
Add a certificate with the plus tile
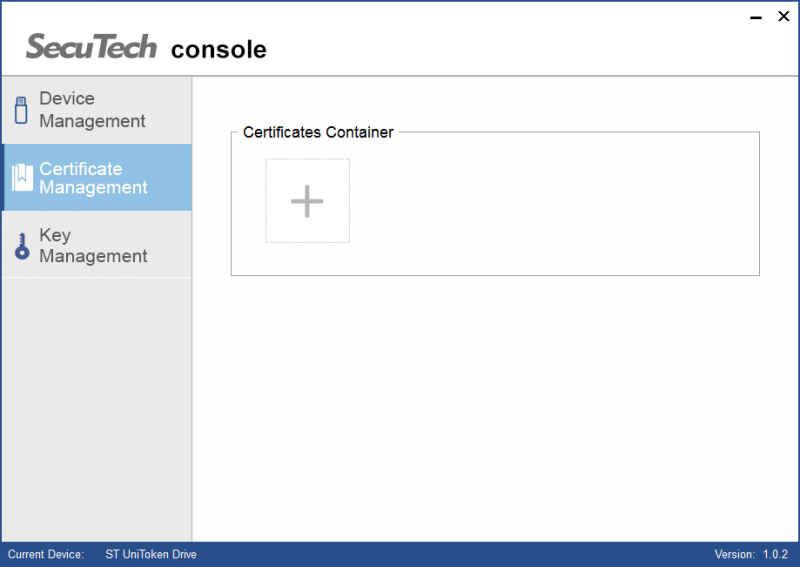(307, 201)
